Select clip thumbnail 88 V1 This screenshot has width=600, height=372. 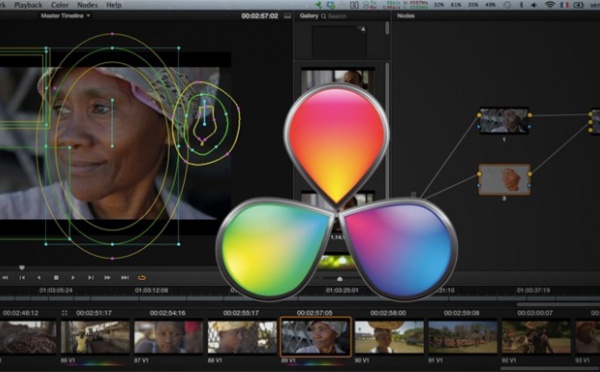click(x=242, y=337)
